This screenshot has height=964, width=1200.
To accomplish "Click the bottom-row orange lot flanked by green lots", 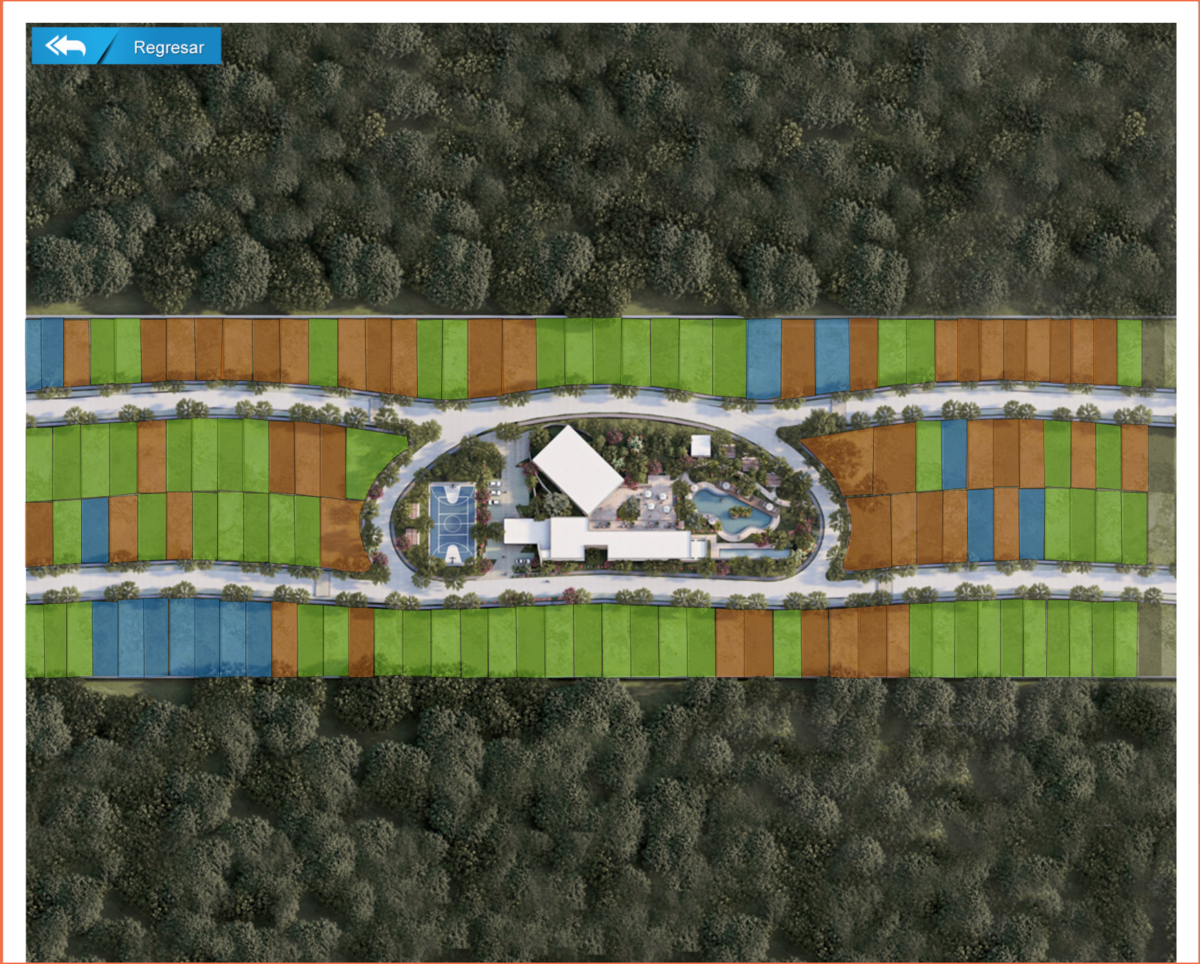I will pos(361,641).
